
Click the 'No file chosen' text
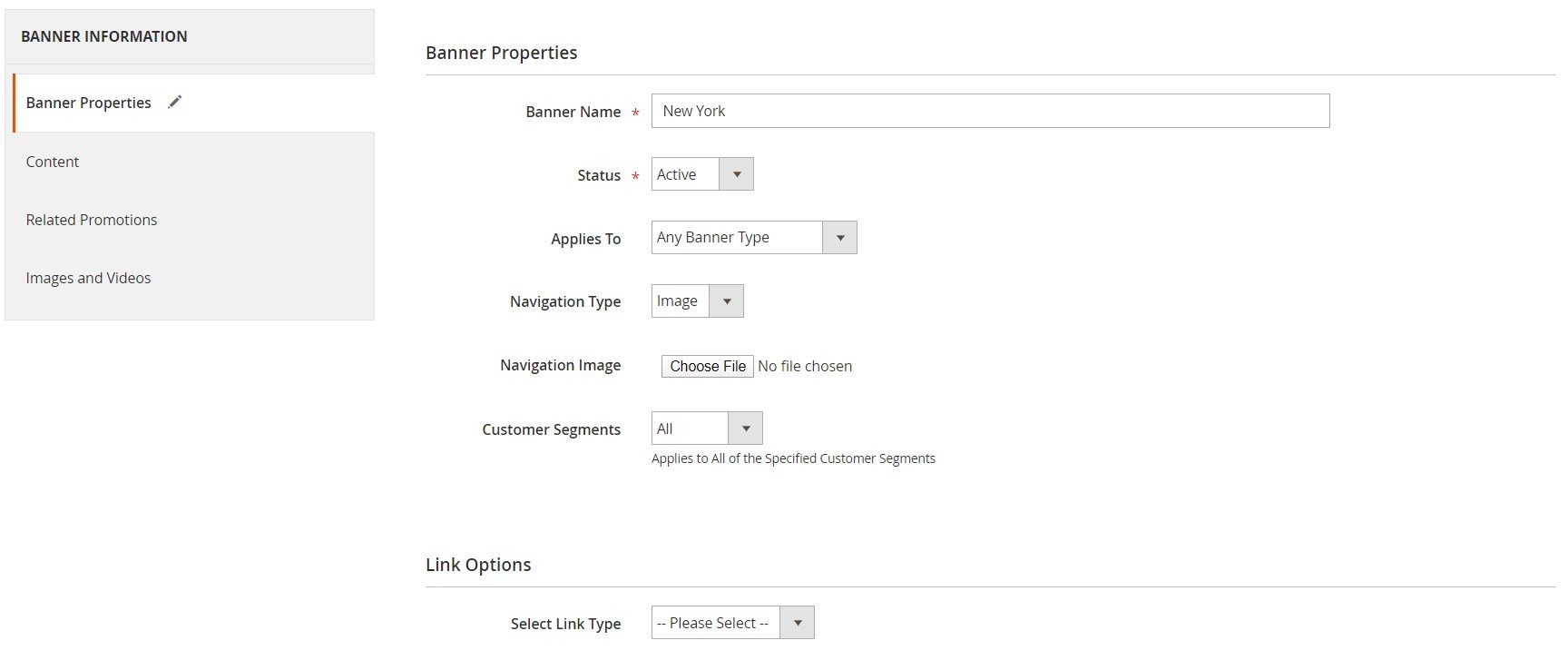point(805,366)
